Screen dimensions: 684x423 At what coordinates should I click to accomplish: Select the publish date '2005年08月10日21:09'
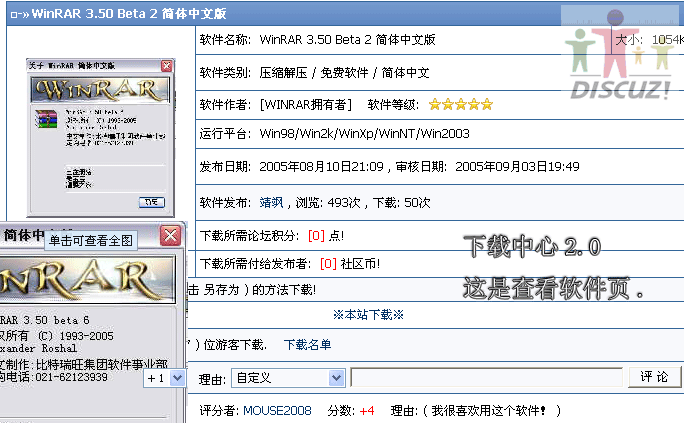pyautogui.click(x=321, y=167)
